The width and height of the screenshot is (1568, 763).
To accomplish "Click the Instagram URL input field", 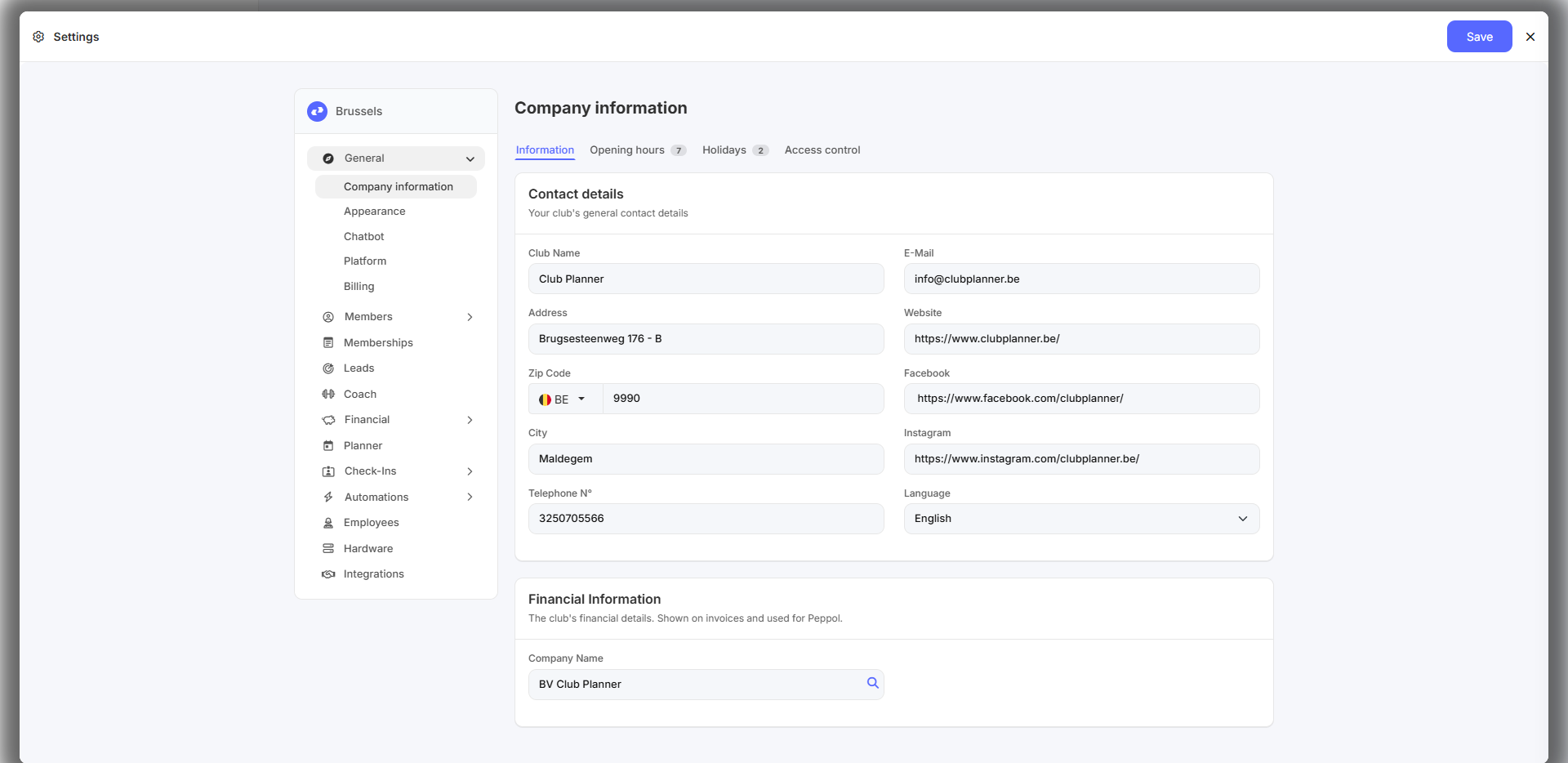I will [1081, 459].
